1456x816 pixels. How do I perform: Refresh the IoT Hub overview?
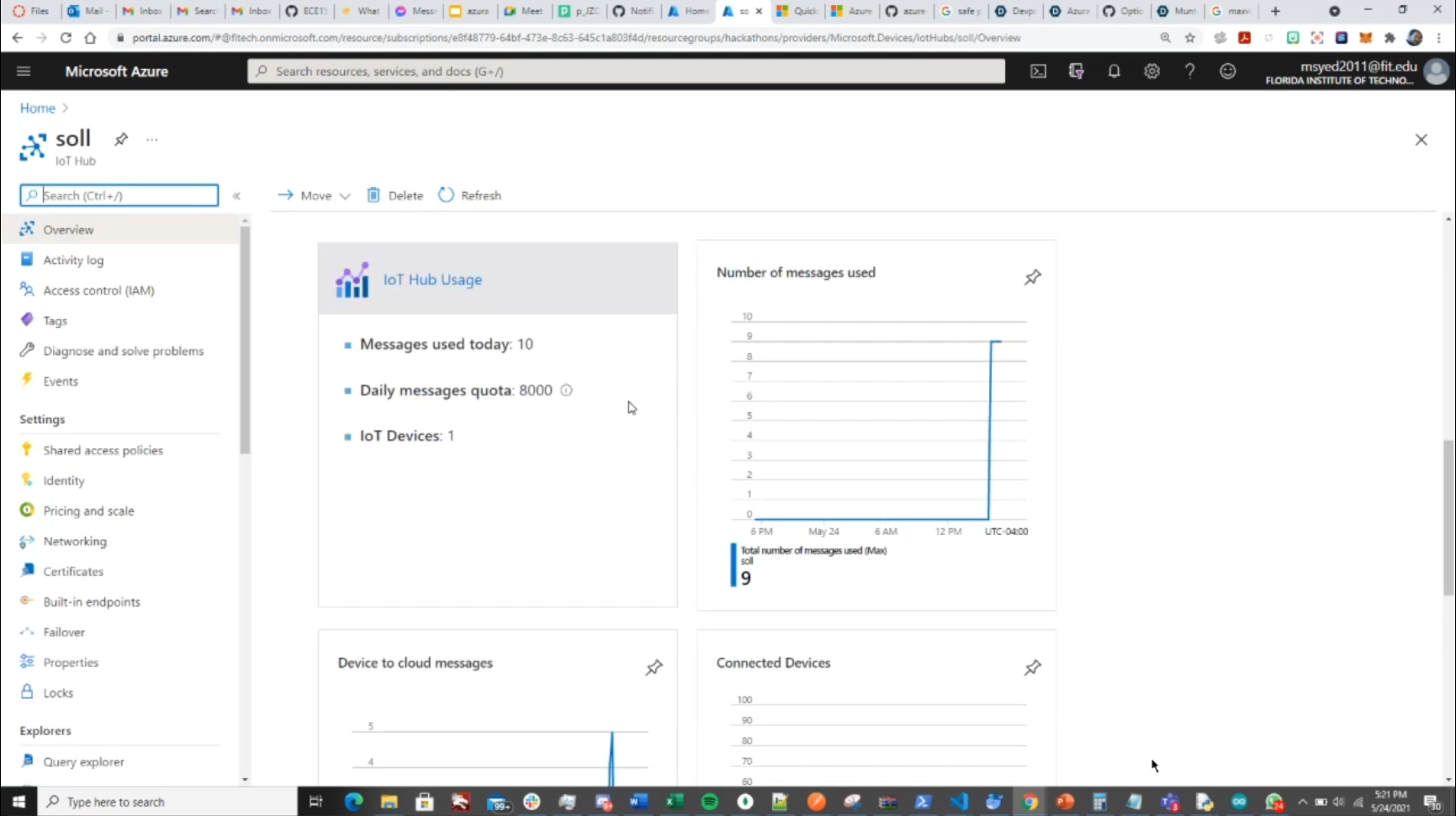pos(470,195)
